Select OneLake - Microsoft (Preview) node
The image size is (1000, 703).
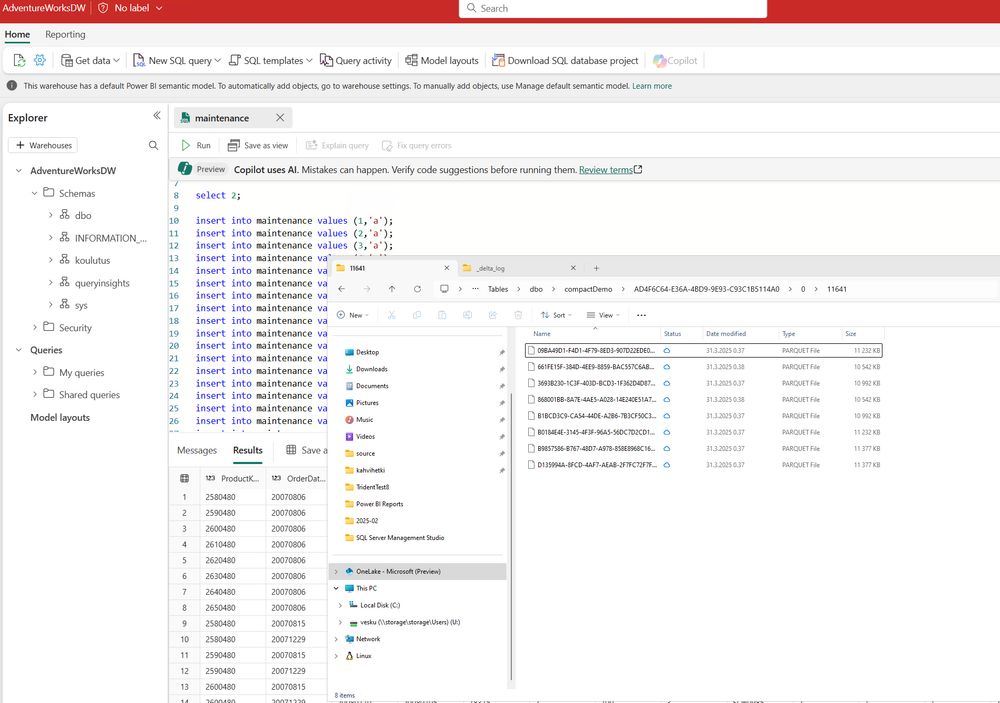418,571
